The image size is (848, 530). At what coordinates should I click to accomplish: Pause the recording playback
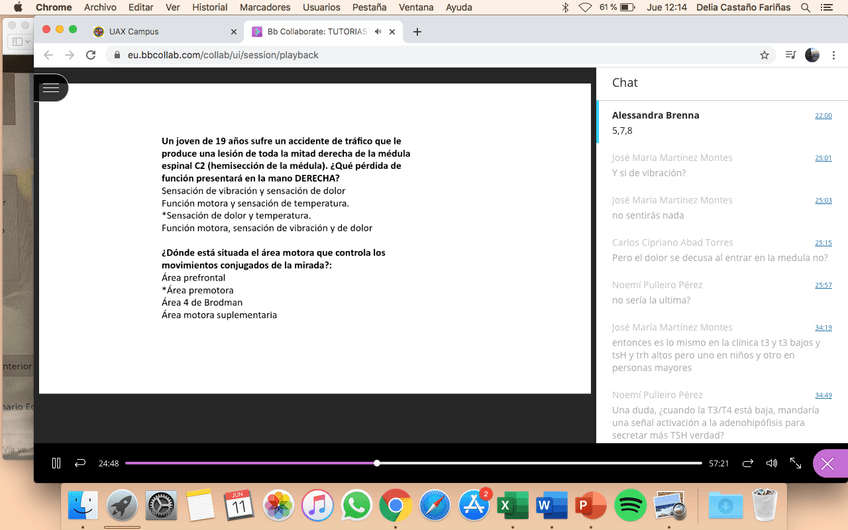(x=56, y=463)
